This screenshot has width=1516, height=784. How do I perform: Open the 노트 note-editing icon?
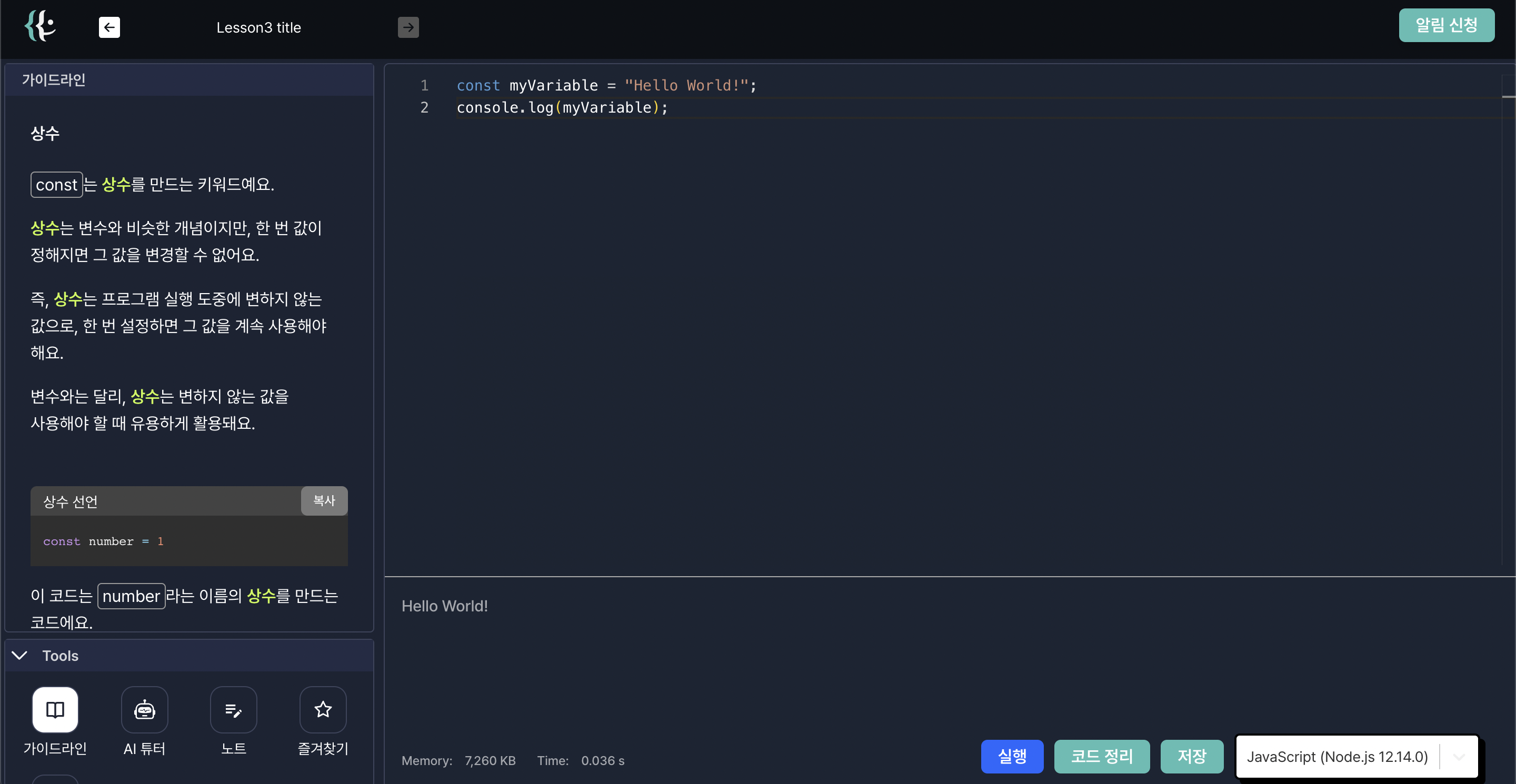coord(234,709)
